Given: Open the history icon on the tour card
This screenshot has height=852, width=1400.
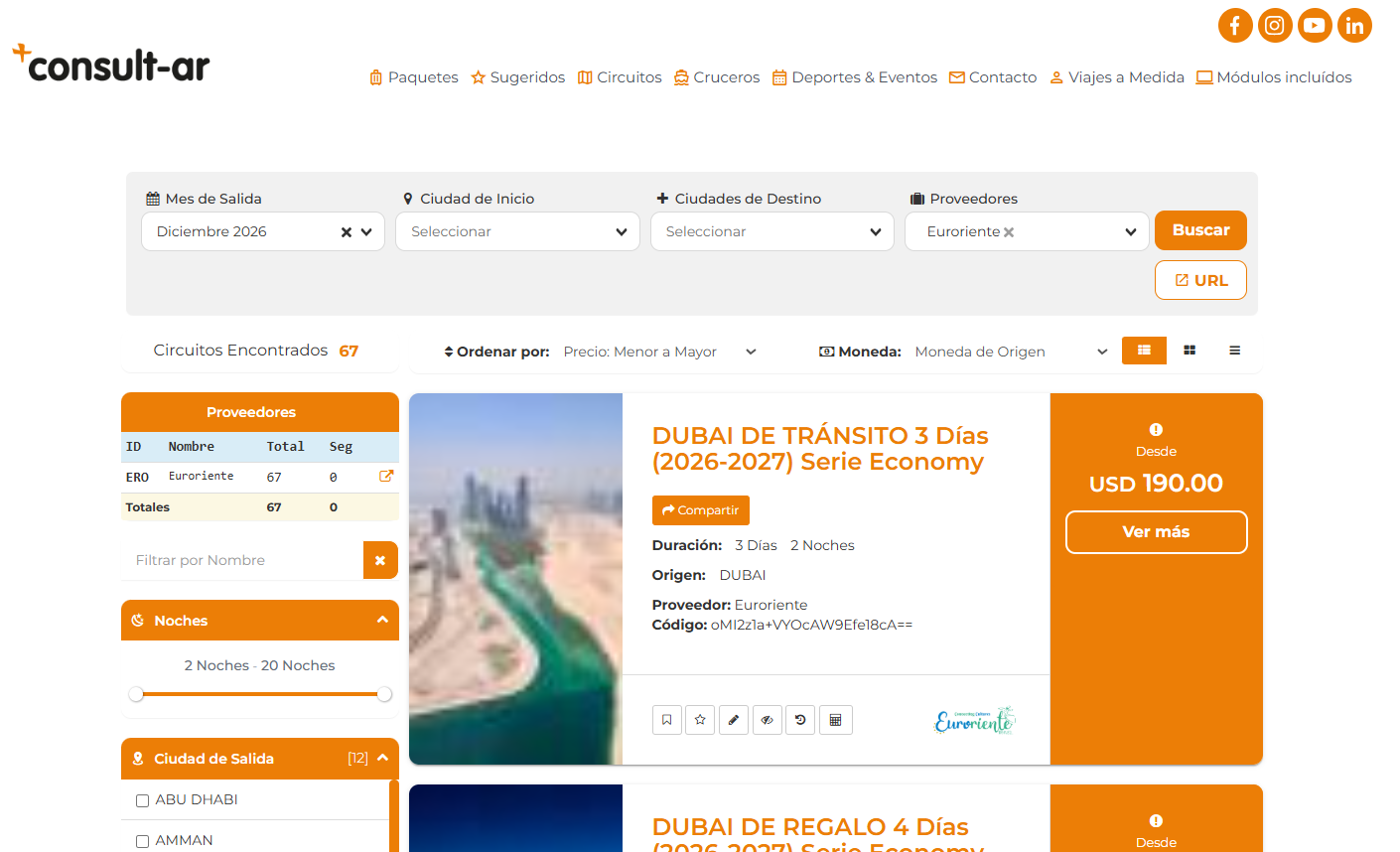Looking at the screenshot, I should click(800, 720).
